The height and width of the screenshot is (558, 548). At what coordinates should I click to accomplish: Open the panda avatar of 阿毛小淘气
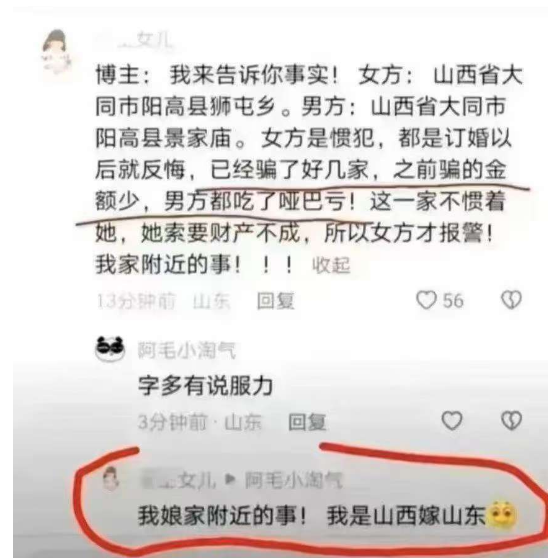(110, 349)
